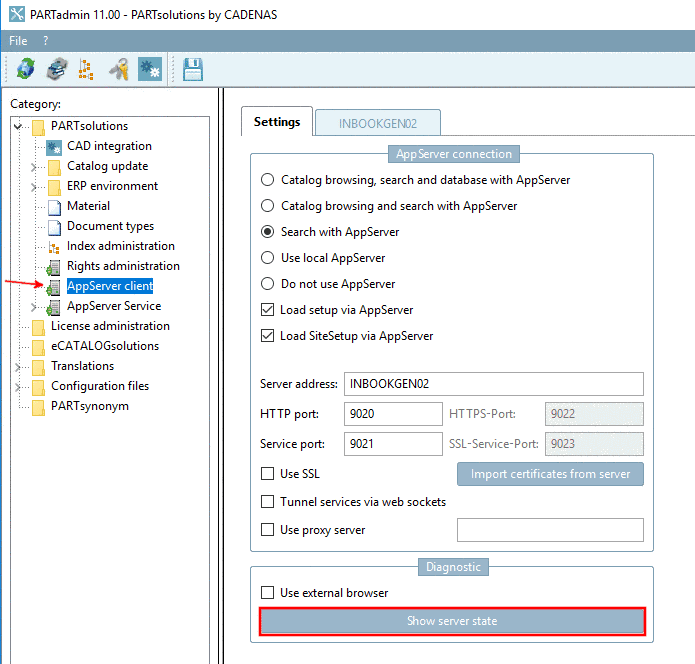Click the ERP environment folder icon
This screenshot has width=695, height=664.
click(x=54, y=187)
